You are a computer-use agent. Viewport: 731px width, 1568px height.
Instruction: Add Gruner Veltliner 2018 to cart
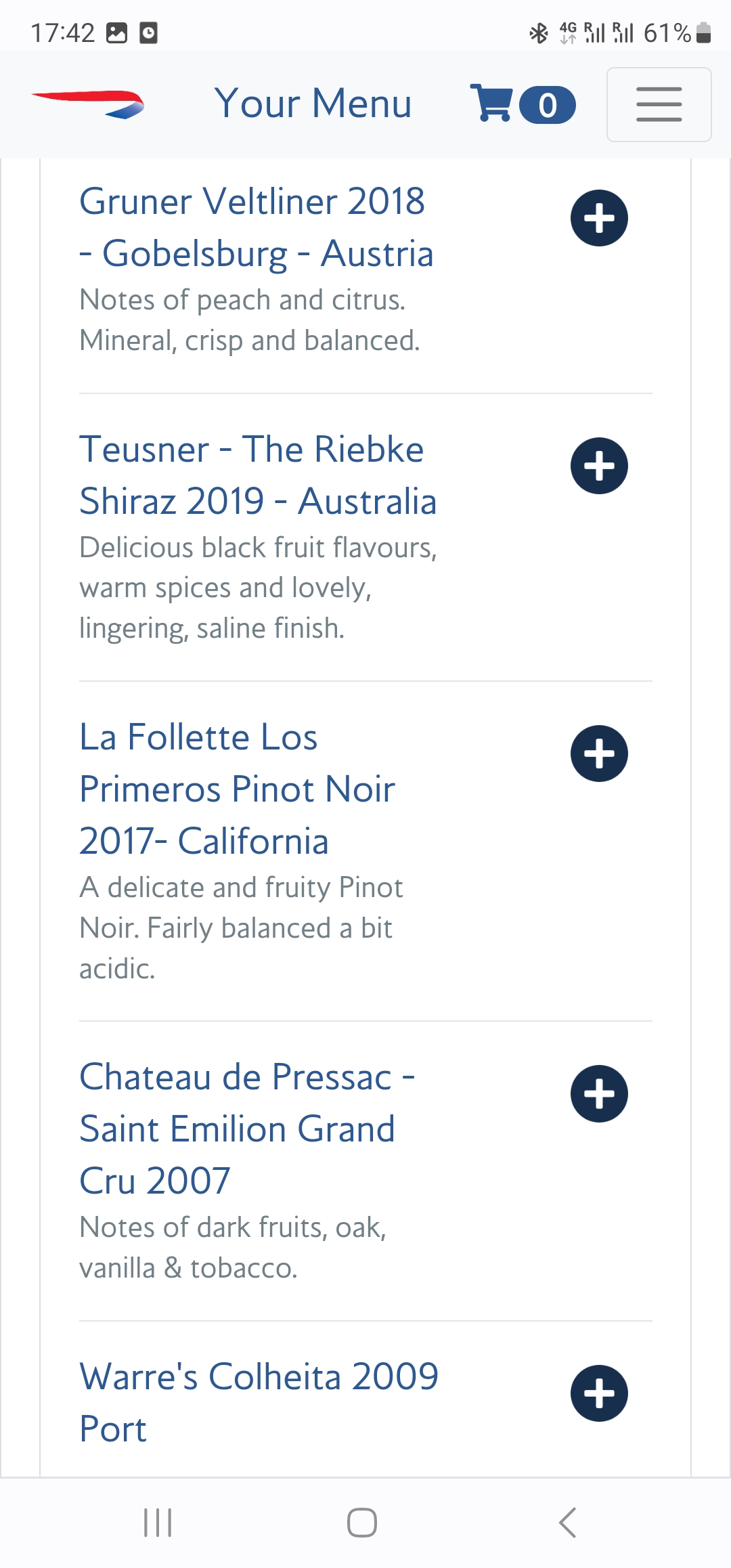point(599,218)
